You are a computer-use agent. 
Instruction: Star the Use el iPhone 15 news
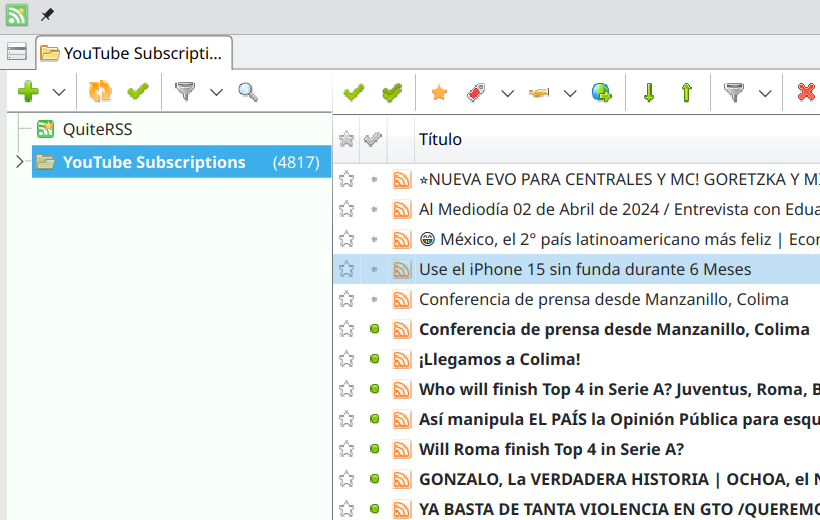click(347, 269)
